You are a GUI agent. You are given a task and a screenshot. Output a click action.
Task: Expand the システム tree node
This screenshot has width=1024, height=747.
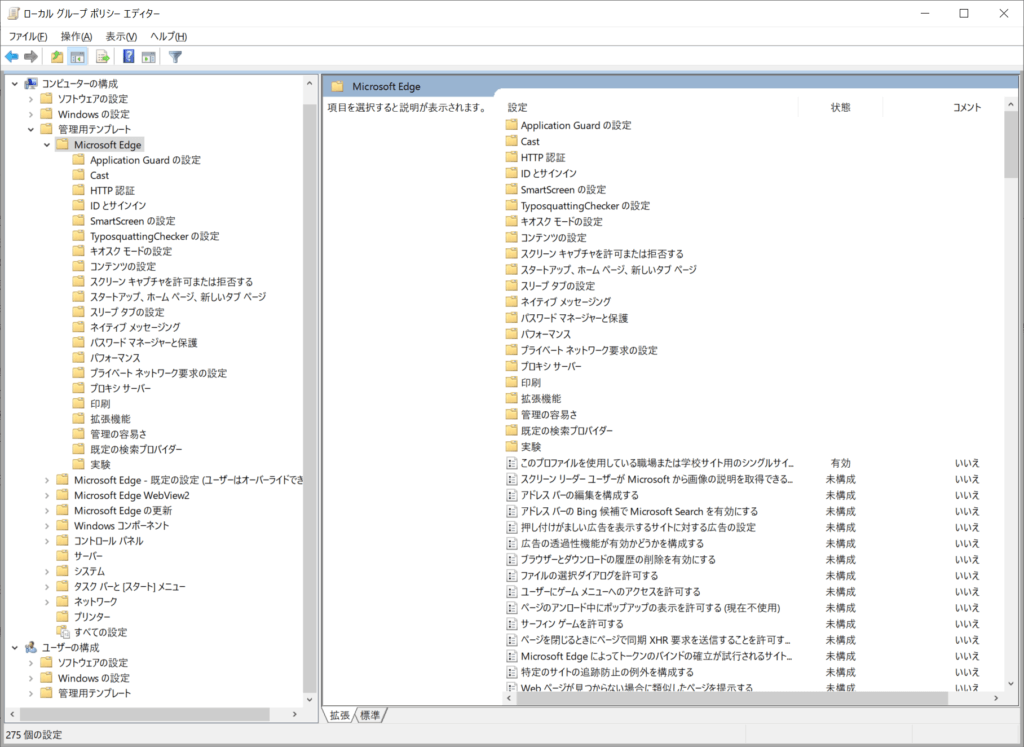46,571
